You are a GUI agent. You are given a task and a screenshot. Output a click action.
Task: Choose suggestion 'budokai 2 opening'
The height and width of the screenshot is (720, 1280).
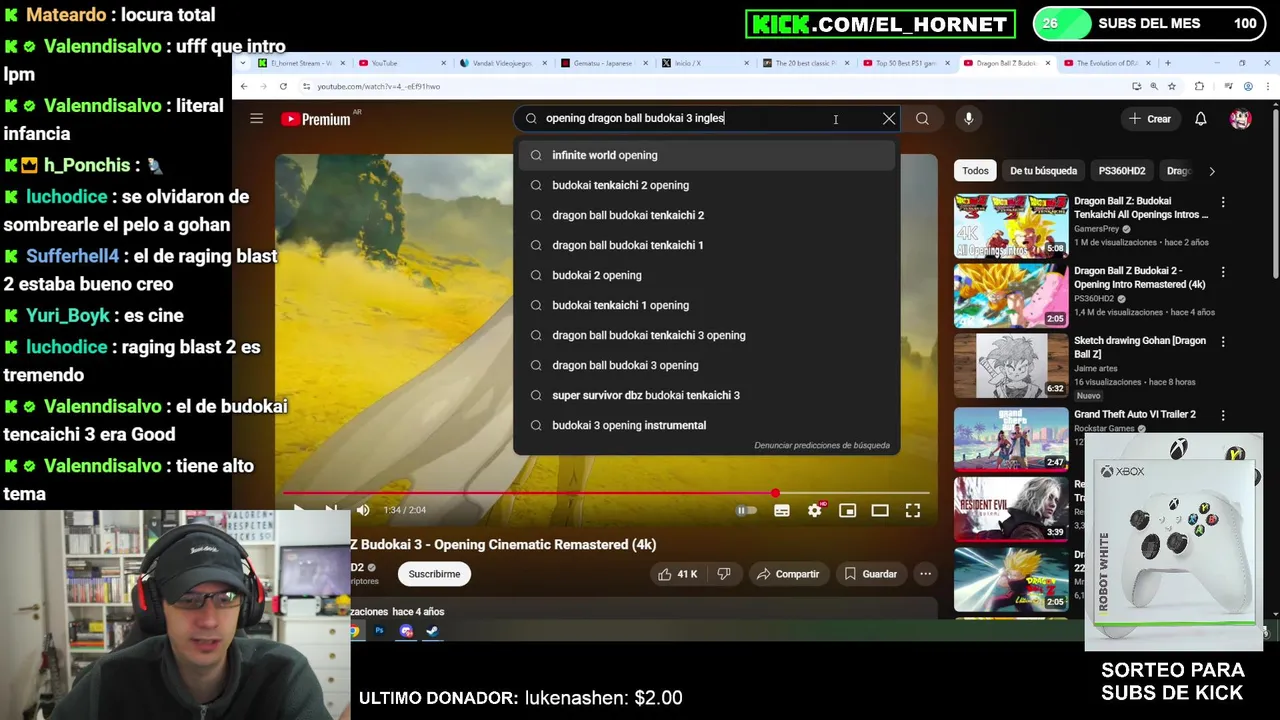point(706,275)
